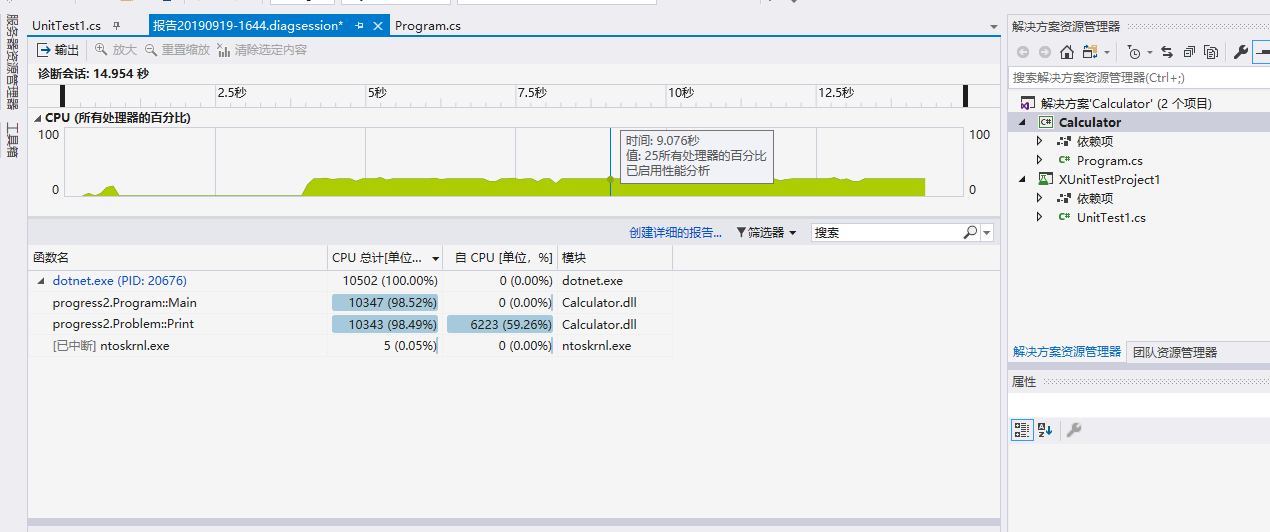Click Solution Explorer back arrow
Viewport: 1270px width, 532px height.
click(1023, 52)
